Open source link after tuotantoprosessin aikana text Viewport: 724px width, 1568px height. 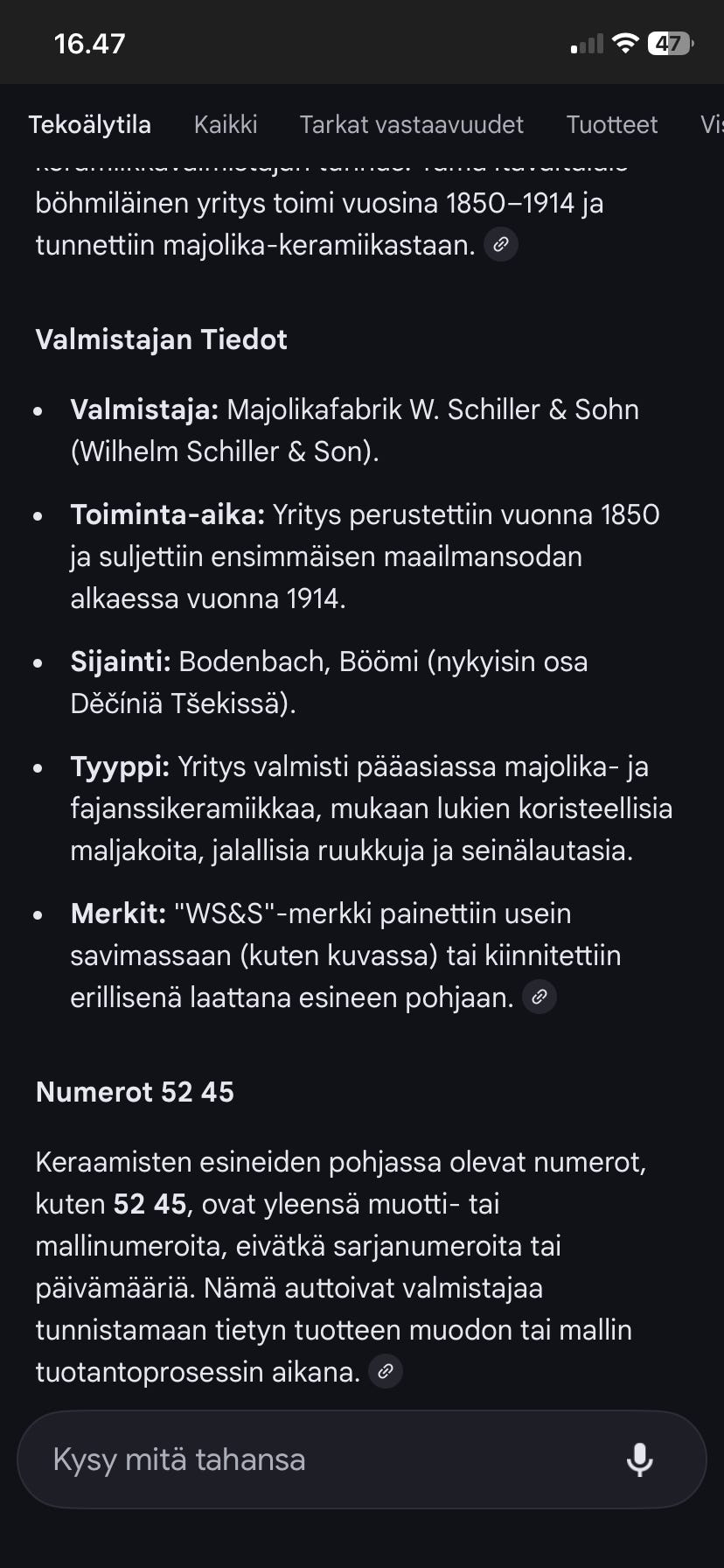click(385, 1371)
